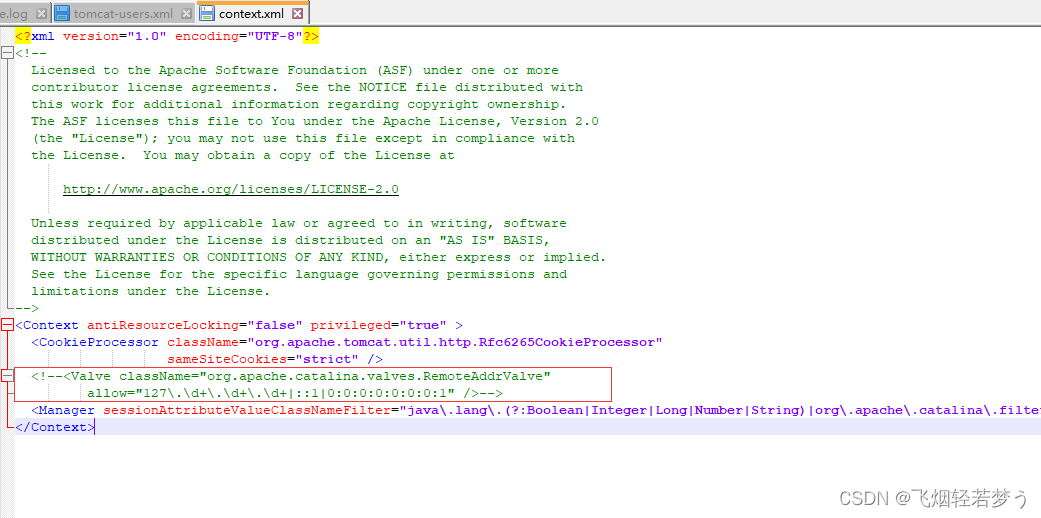Click the xml version="1.0" declaration line

pos(167,37)
